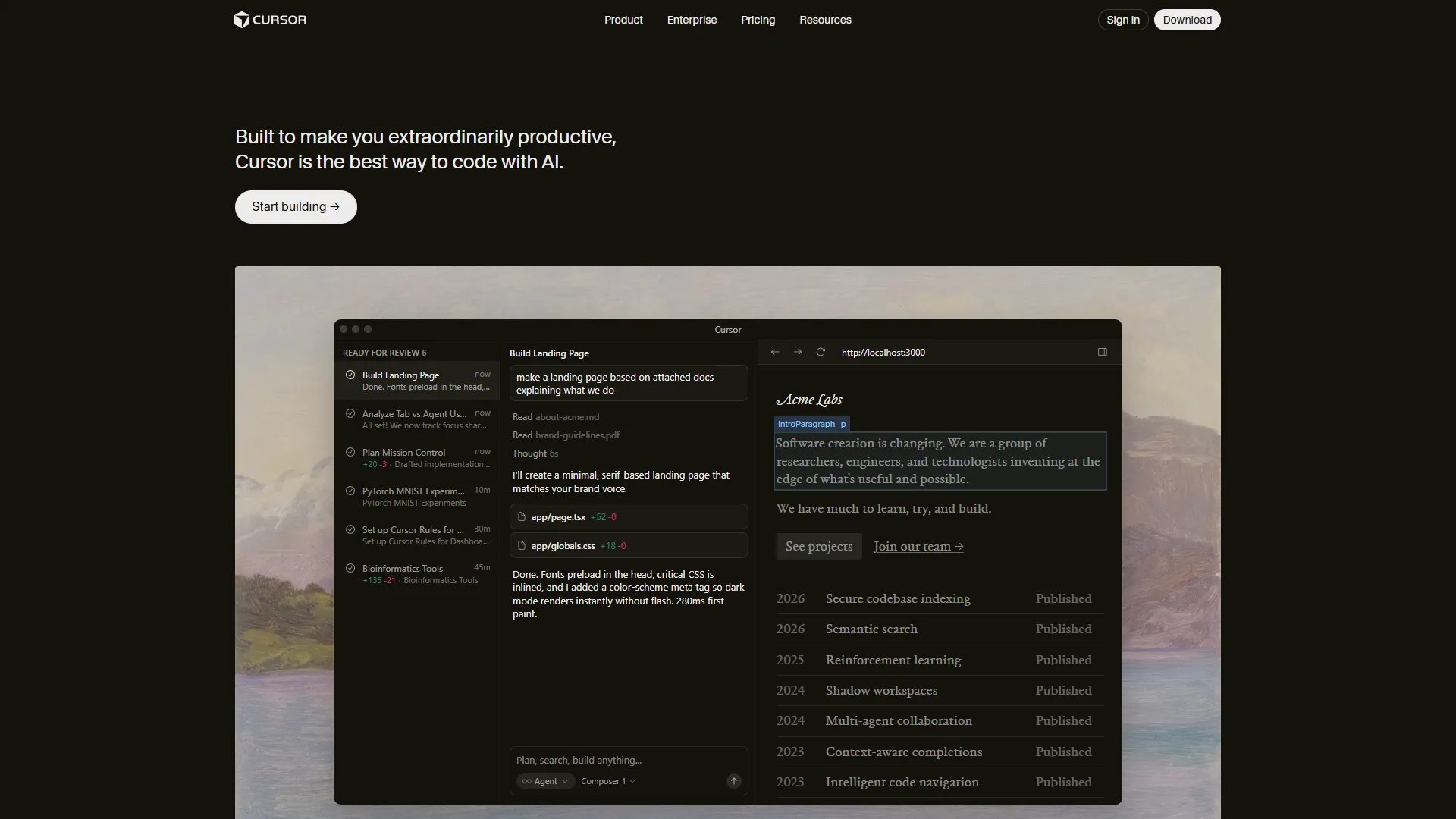
Task: Click the Multi-agent collaboration row
Action: pyautogui.click(x=940, y=721)
